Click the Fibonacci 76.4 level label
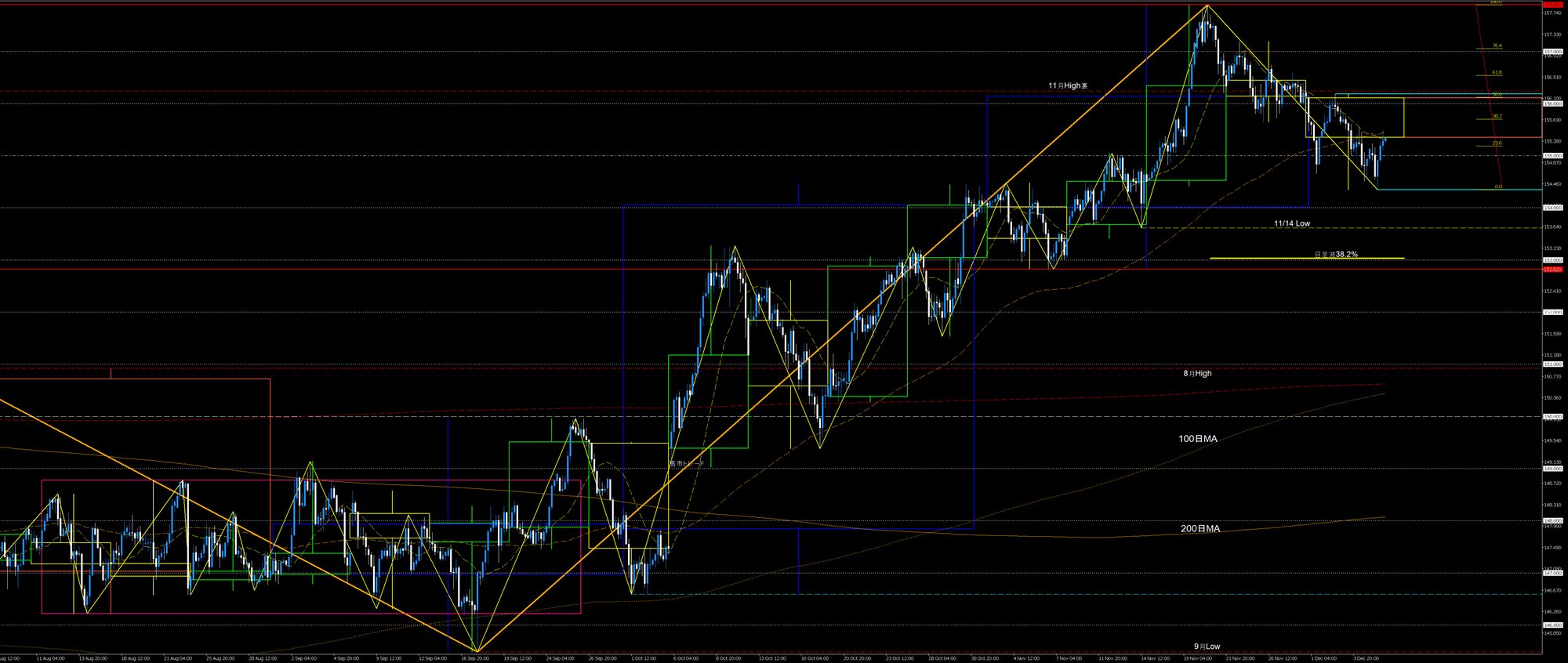Screen dimensions: 1568x663 point(1497,46)
